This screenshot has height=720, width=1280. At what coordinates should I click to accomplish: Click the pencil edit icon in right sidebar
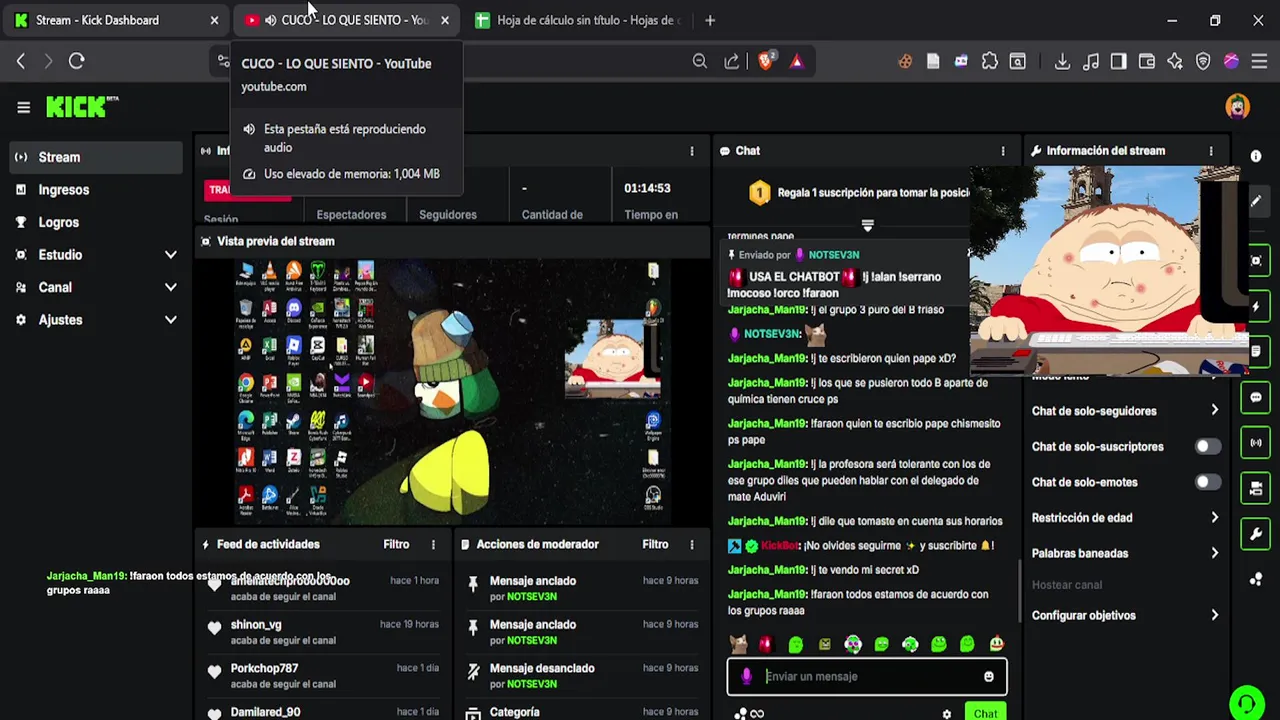pos(1256,202)
